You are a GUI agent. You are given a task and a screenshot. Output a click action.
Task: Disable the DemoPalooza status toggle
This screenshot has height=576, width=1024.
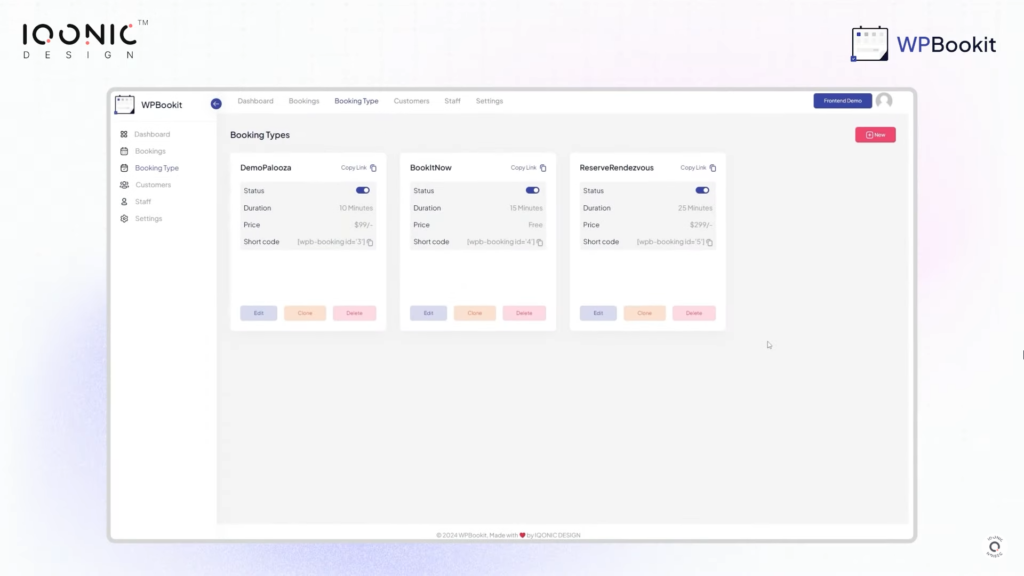(362, 191)
